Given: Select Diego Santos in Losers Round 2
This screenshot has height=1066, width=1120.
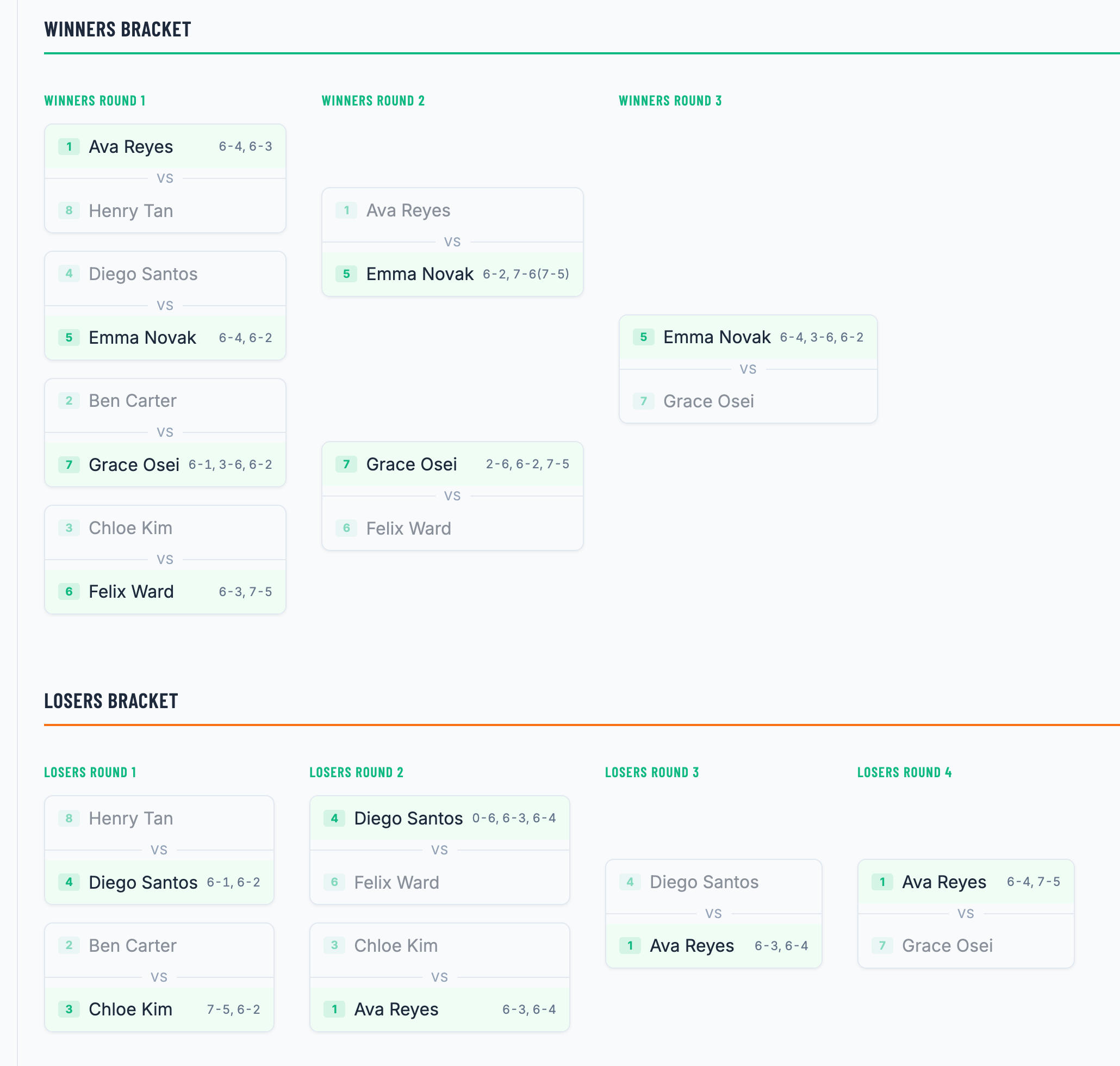Looking at the screenshot, I should tap(440, 818).
